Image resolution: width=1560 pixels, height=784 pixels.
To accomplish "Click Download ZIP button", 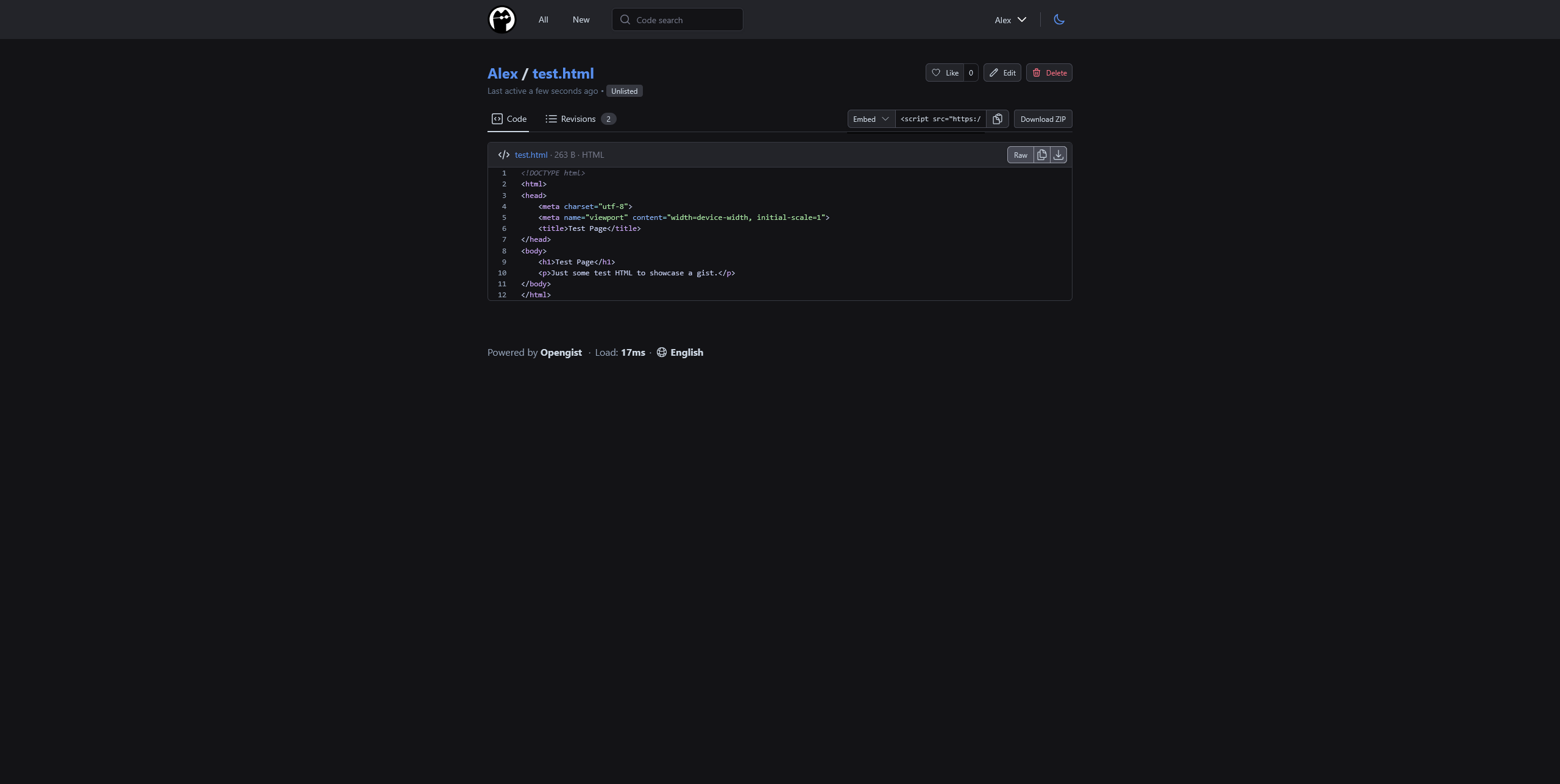I will (x=1043, y=119).
